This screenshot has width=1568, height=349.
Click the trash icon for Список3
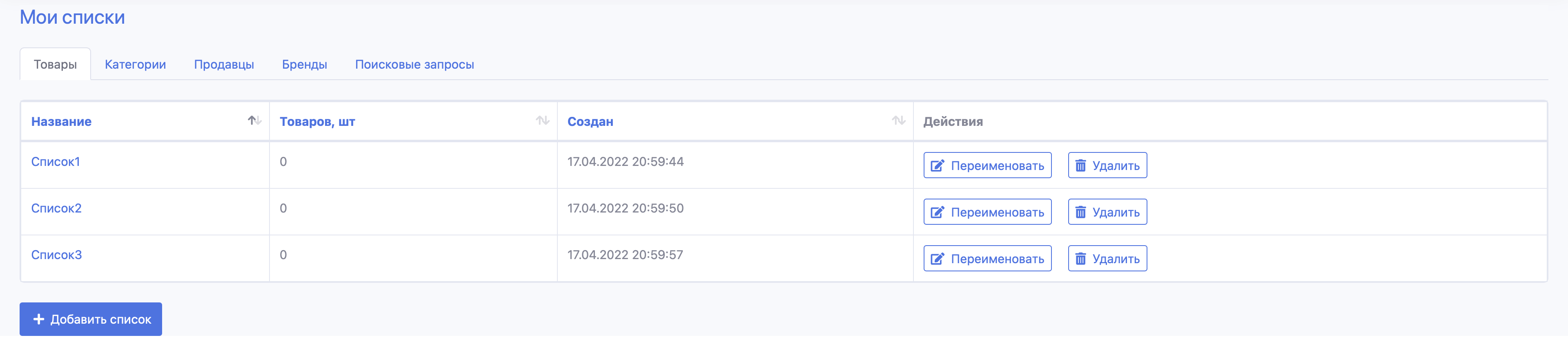tap(1082, 258)
